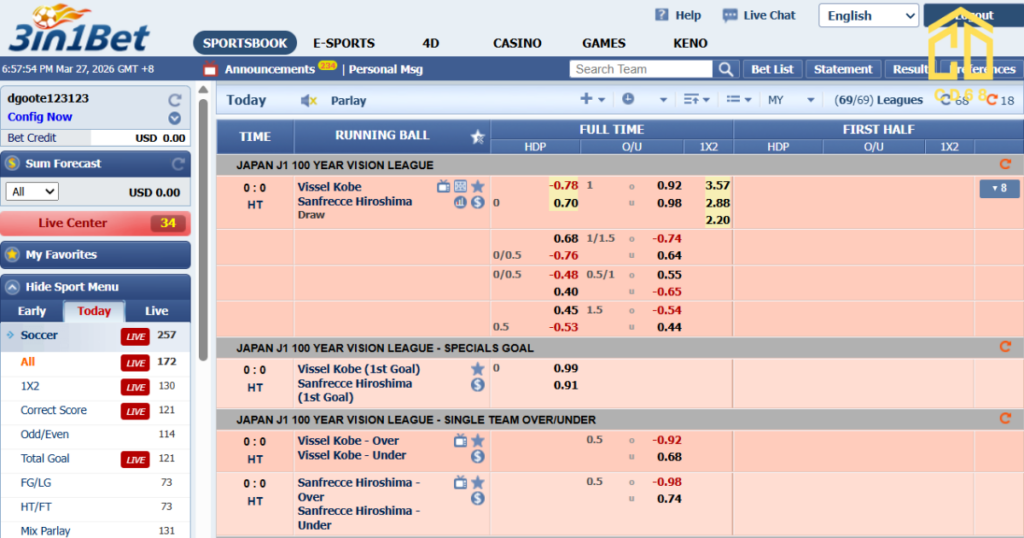This screenshot has width=1024, height=538.
Task: Open the MY odds type dropdown
Action: point(786,100)
